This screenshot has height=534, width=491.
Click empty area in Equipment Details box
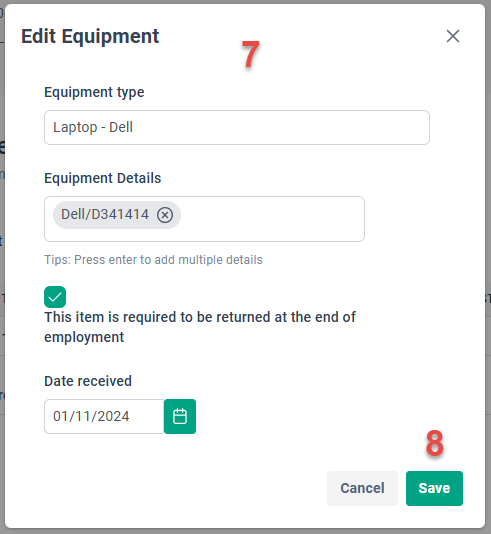coord(272,219)
